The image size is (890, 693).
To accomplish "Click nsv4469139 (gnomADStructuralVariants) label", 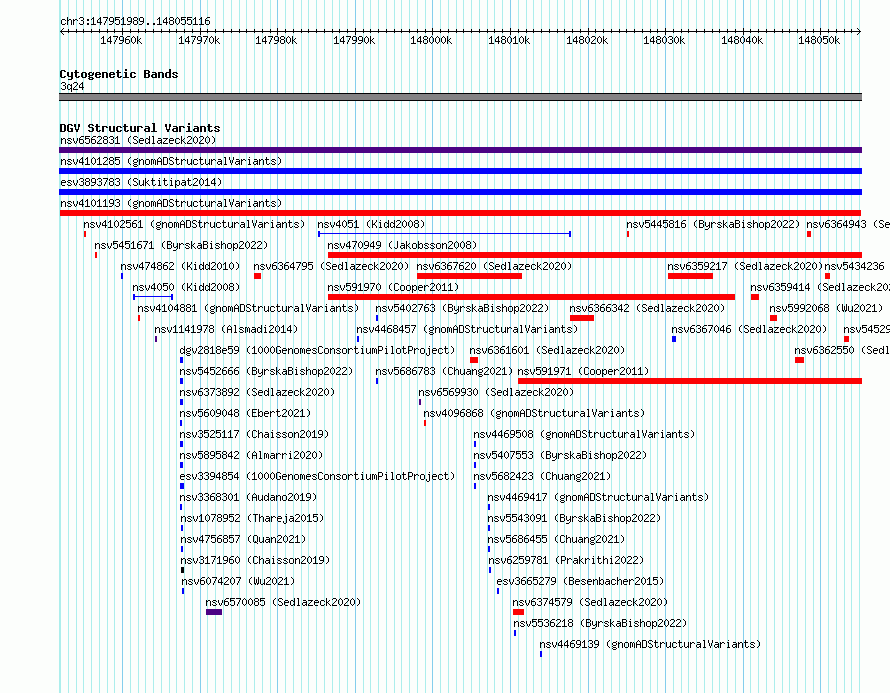I will (650, 644).
